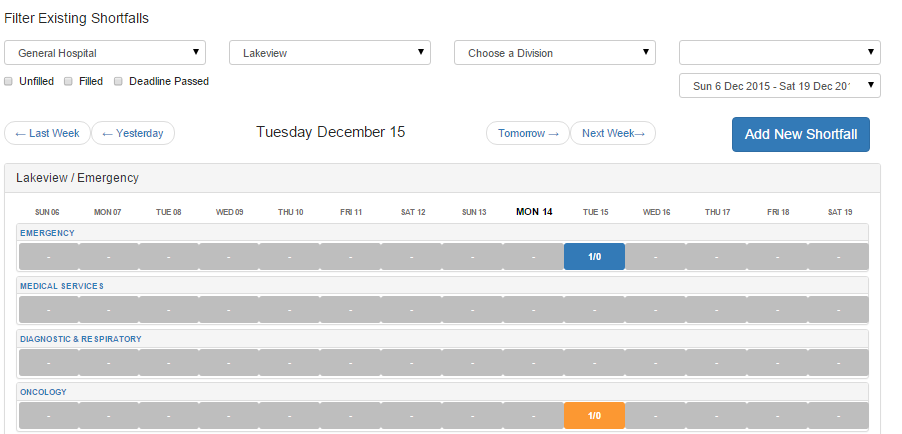Viewport: 902px width, 434px height.
Task: Go to Last Week
Action: tap(47, 133)
